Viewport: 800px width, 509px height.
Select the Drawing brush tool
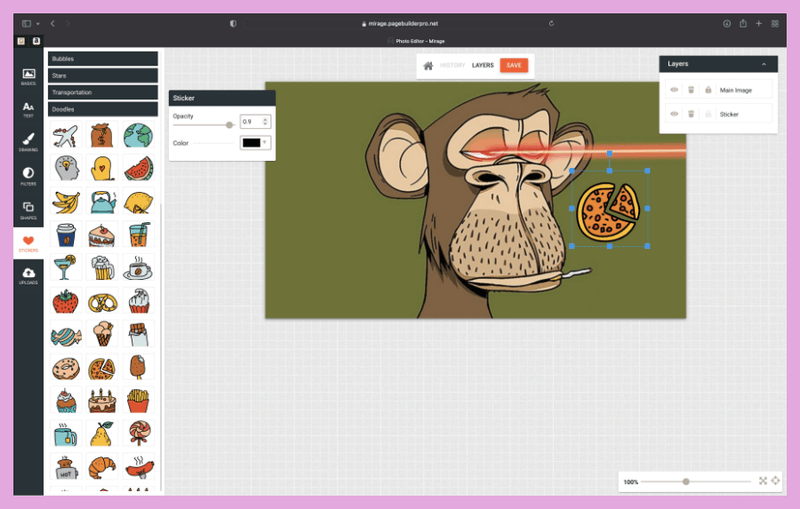(28, 142)
